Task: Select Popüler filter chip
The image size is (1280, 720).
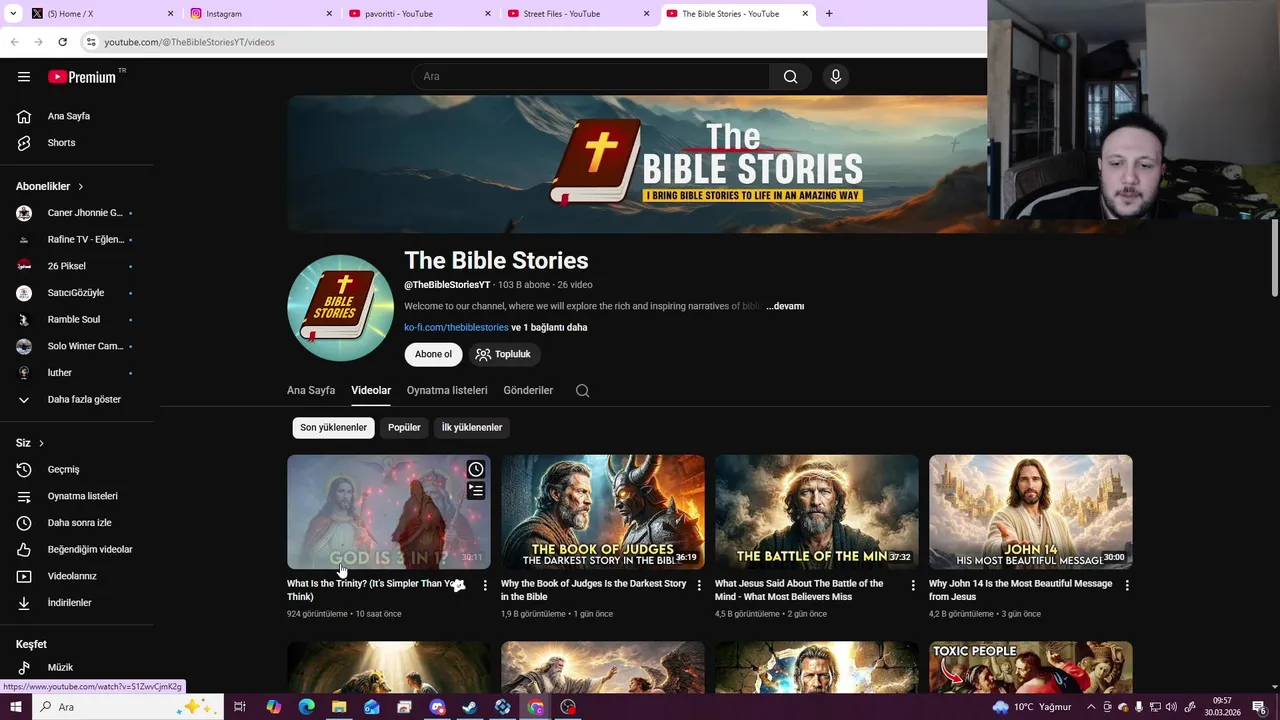Action: [x=404, y=428]
